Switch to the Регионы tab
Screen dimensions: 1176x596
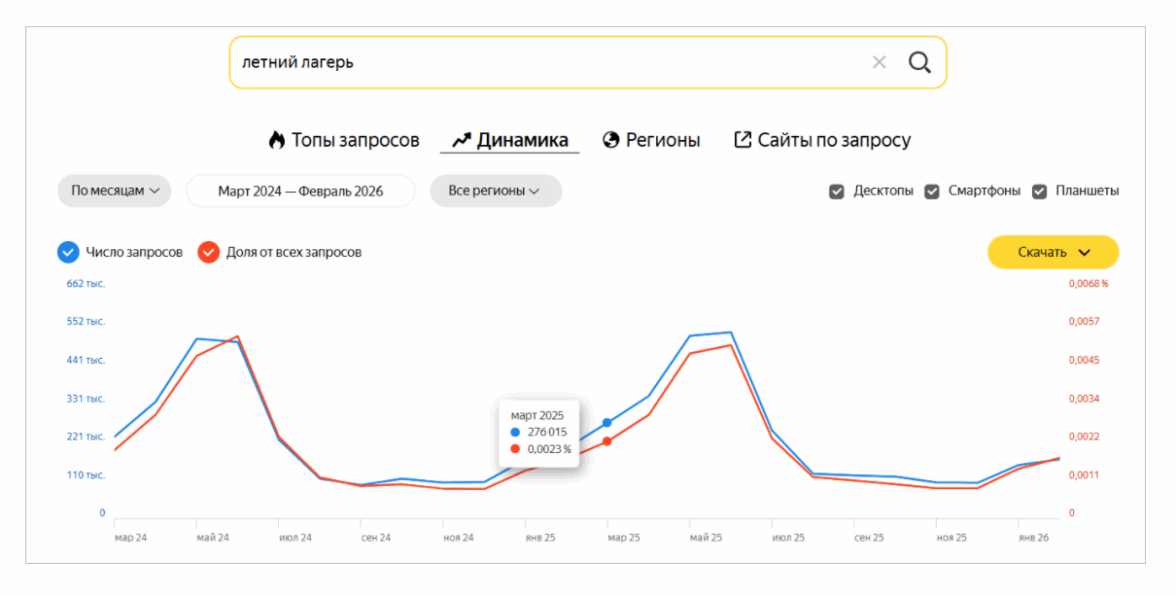(x=662, y=140)
